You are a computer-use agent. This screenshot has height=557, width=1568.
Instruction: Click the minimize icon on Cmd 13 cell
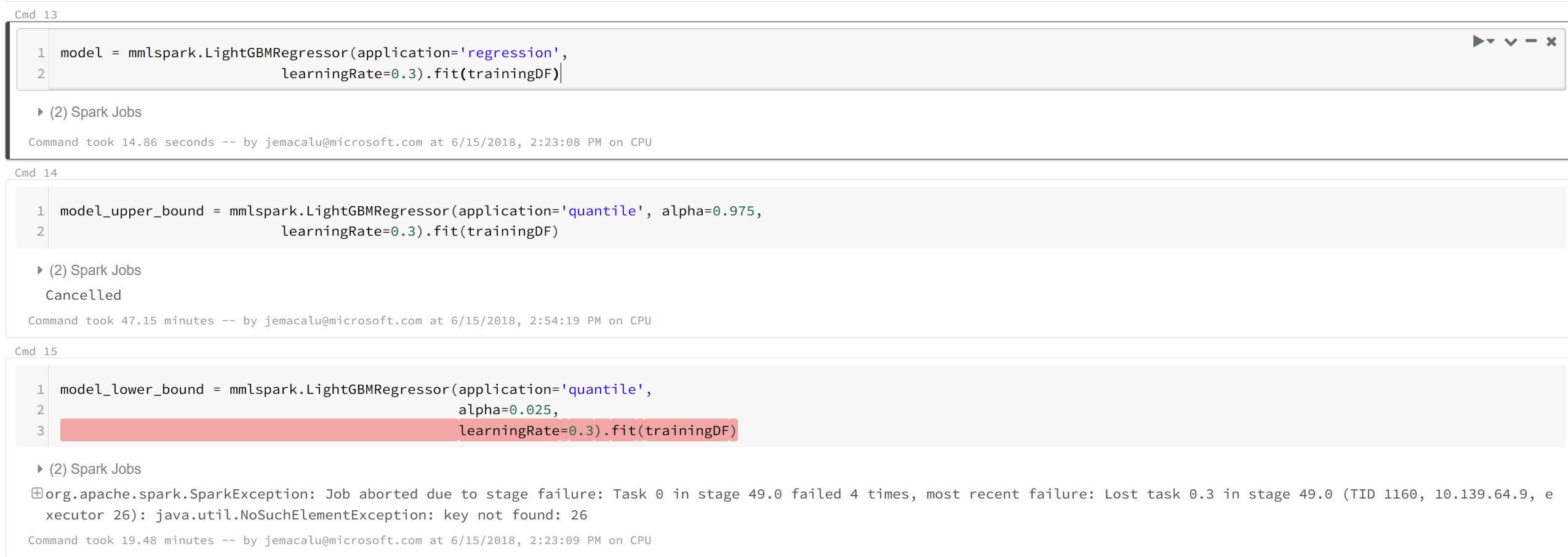[x=1532, y=42]
